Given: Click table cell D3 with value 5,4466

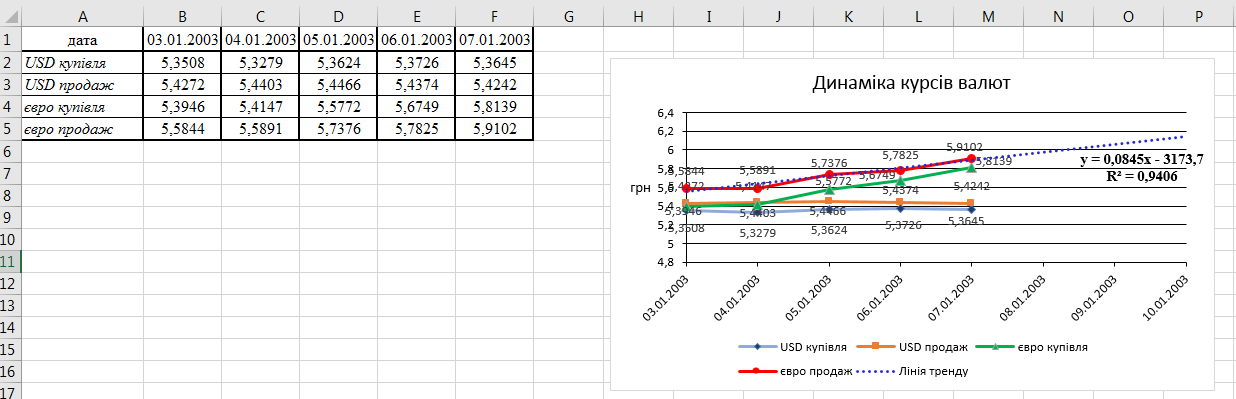Looking at the screenshot, I should [x=338, y=84].
